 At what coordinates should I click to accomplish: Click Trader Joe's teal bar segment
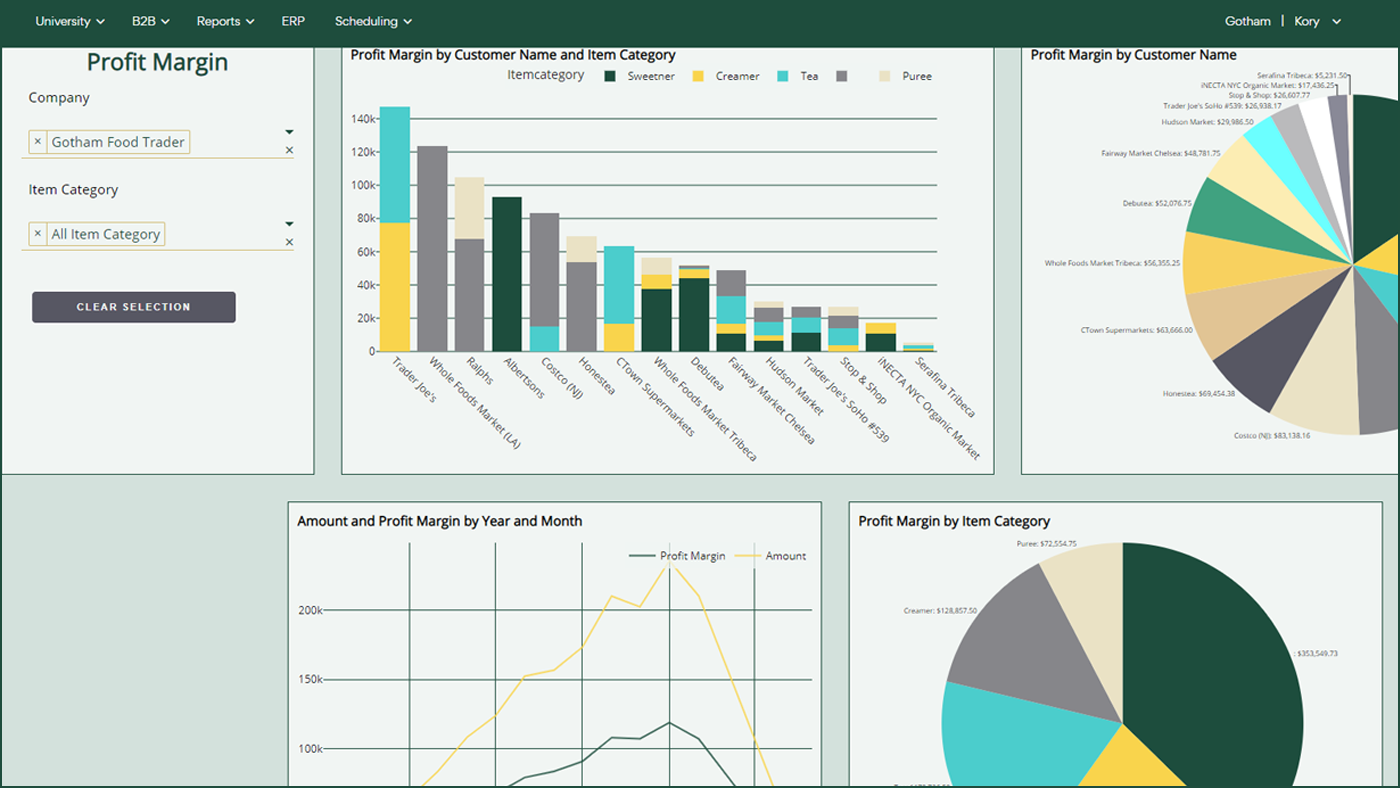pyautogui.click(x=395, y=165)
